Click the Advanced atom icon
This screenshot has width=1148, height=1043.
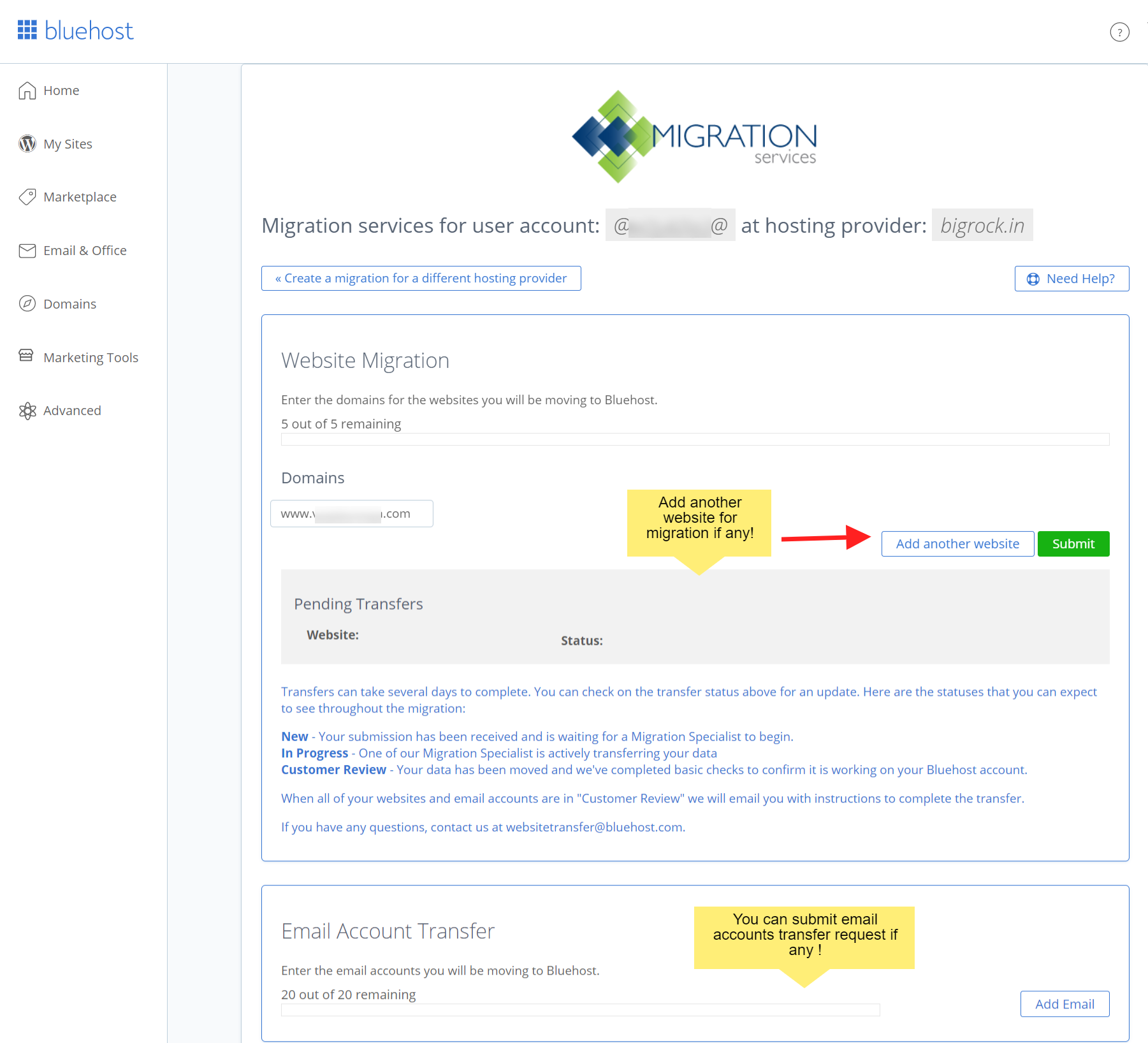27,411
